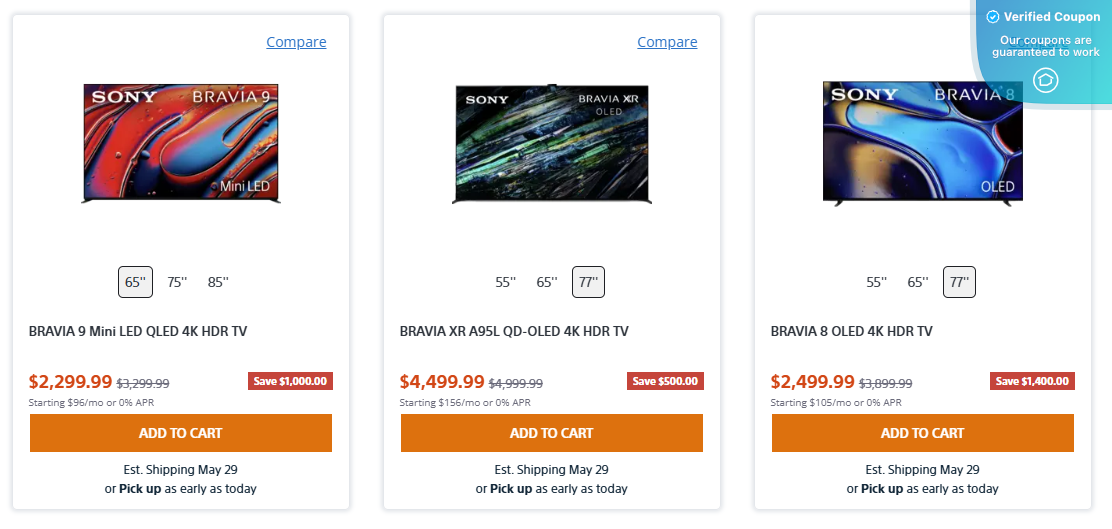Choose 65'' size for BRAVIA XR A95L
Screen dimensions: 1112x529
click(547, 283)
